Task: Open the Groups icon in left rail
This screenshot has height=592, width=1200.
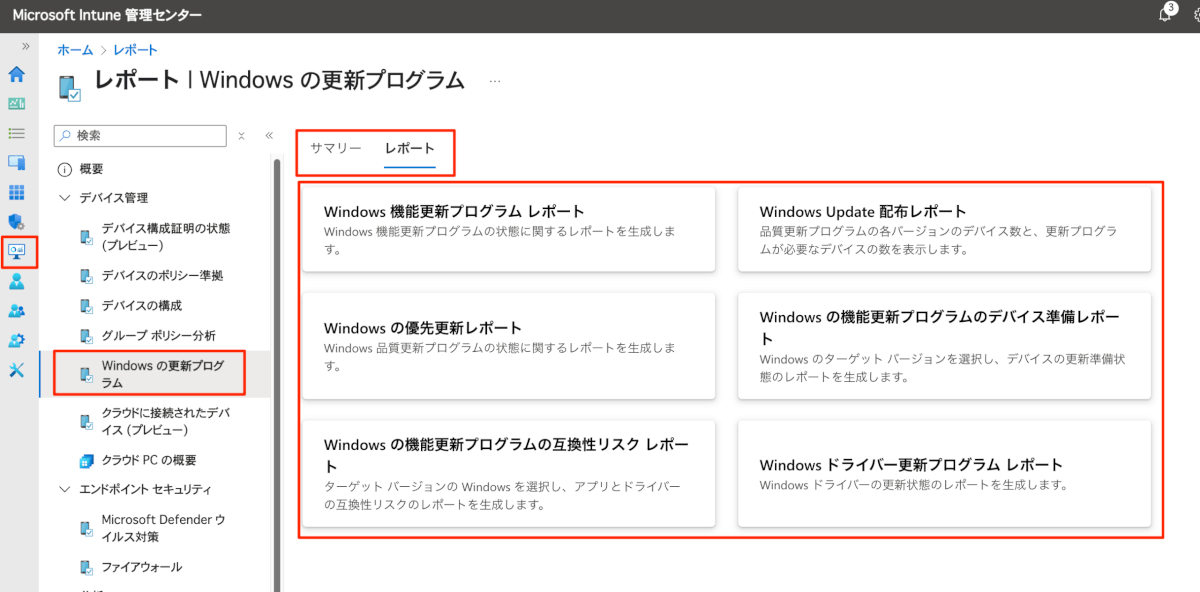Action: click(16, 311)
